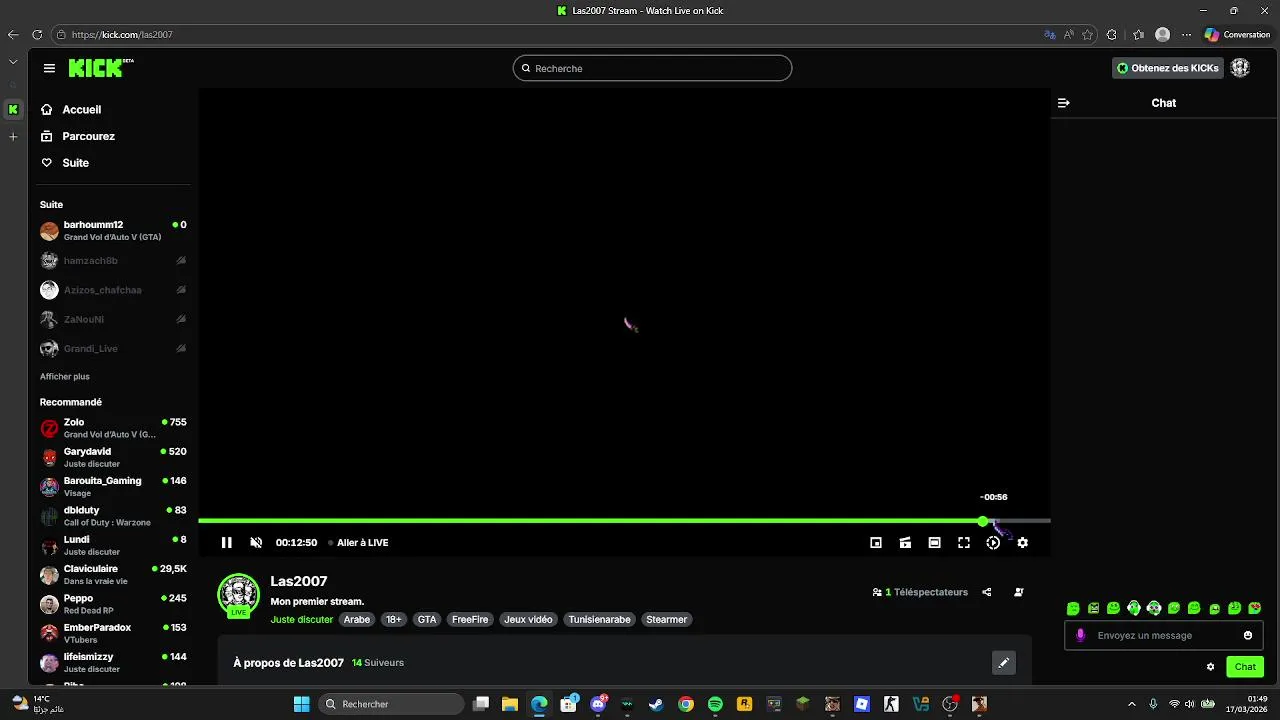Insert last heart-eyes emote in row
This screenshot has width=1280, height=720.
click(1255, 608)
